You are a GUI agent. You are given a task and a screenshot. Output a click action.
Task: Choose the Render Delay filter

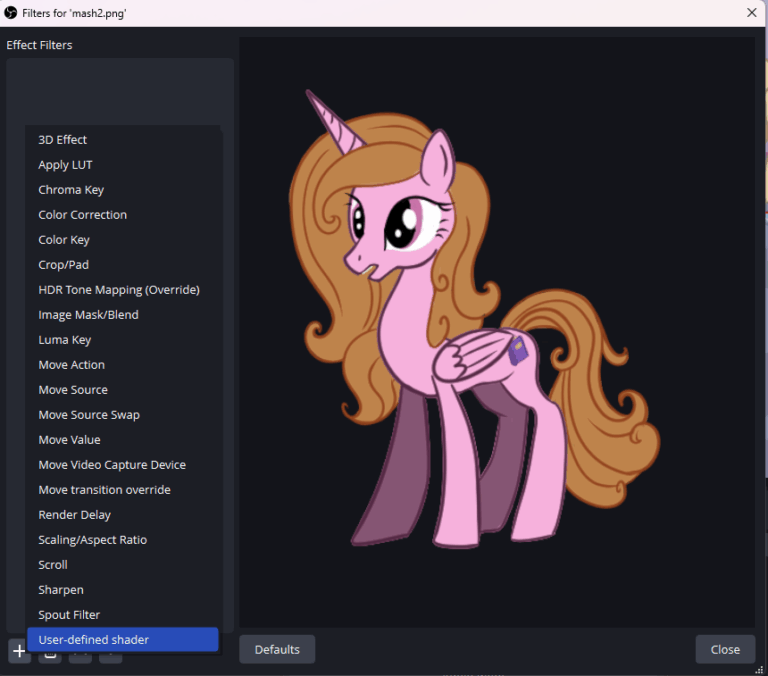pos(75,515)
